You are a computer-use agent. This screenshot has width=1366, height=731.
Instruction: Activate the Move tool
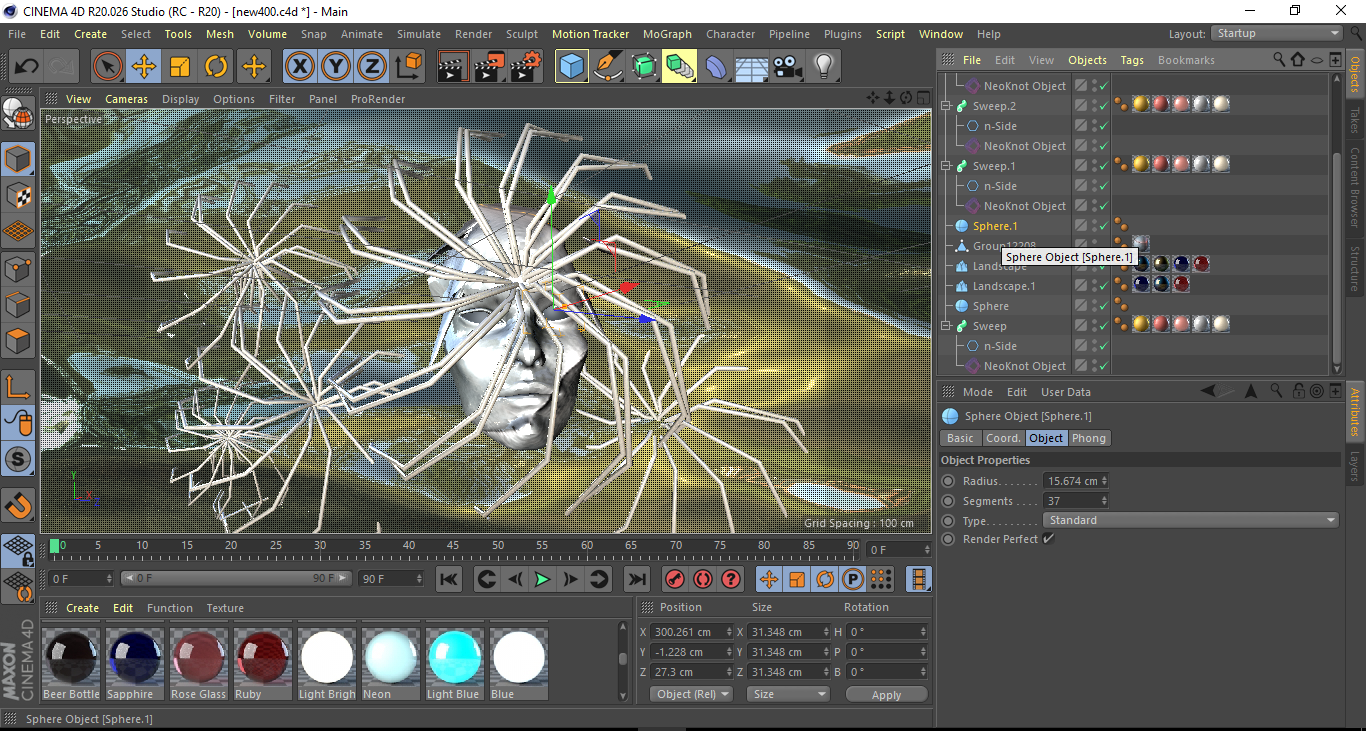[144, 67]
